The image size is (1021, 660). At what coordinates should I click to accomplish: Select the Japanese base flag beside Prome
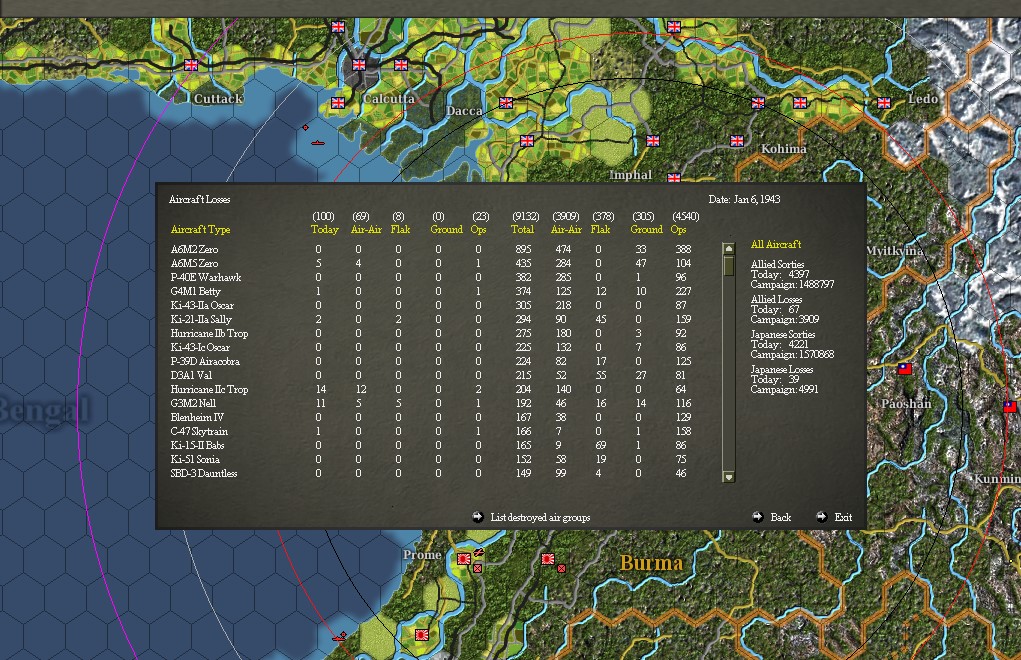pos(464,558)
